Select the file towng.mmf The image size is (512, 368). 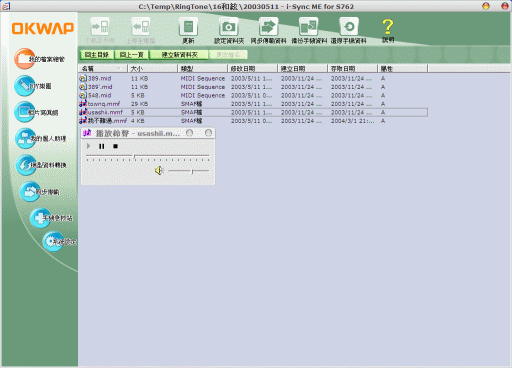click(x=103, y=104)
